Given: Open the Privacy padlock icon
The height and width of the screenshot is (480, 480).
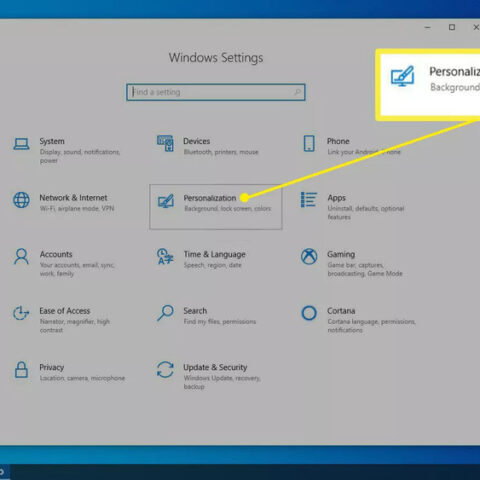Looking at the screenshot, I should pos(21,369).
